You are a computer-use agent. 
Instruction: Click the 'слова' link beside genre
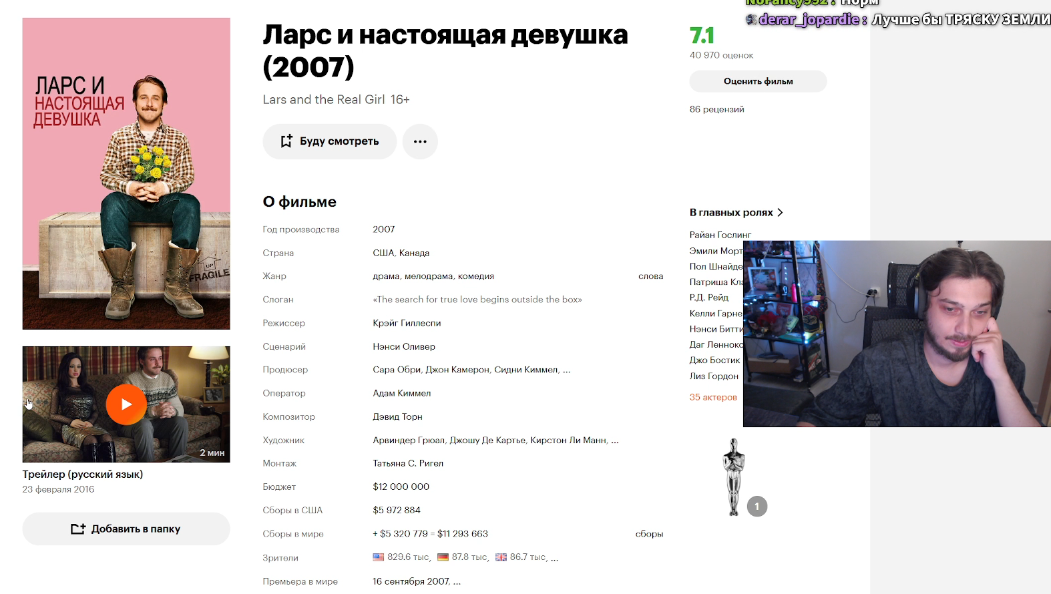tap(651, 276)
